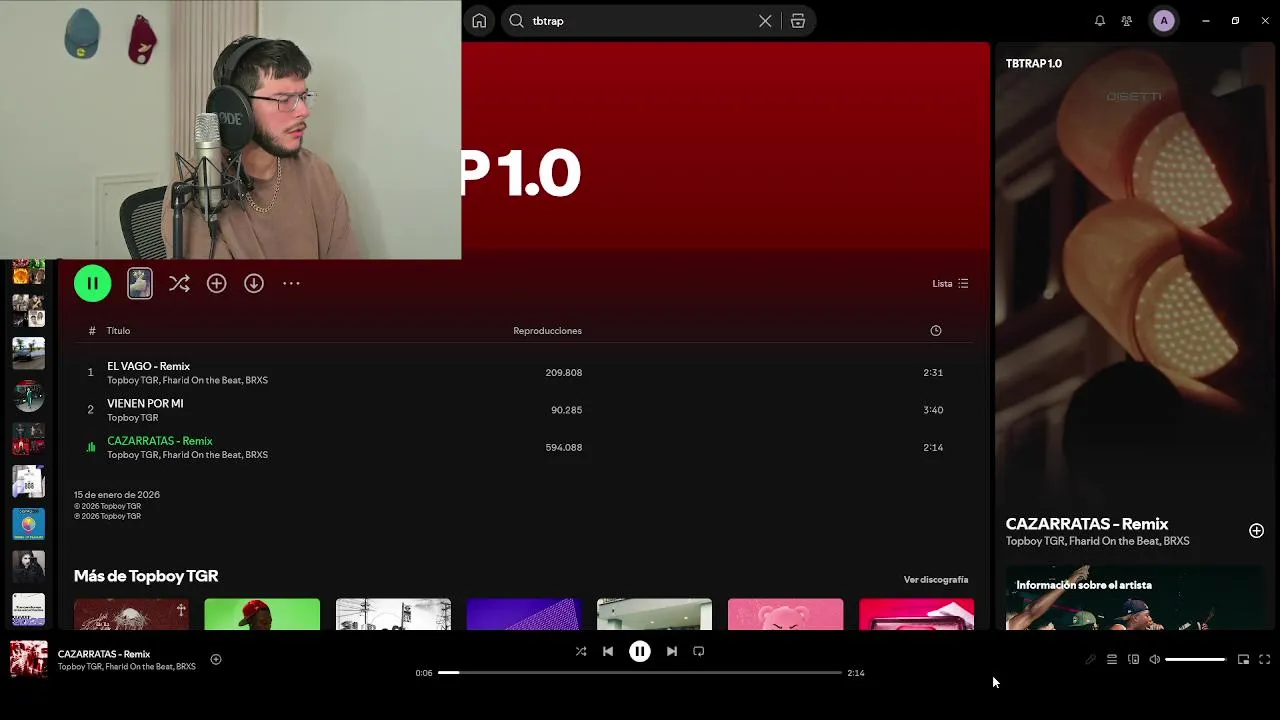Open Friend Activity icon
1280x720 pixels.
pyautogui.click(x=1127, y=21)
